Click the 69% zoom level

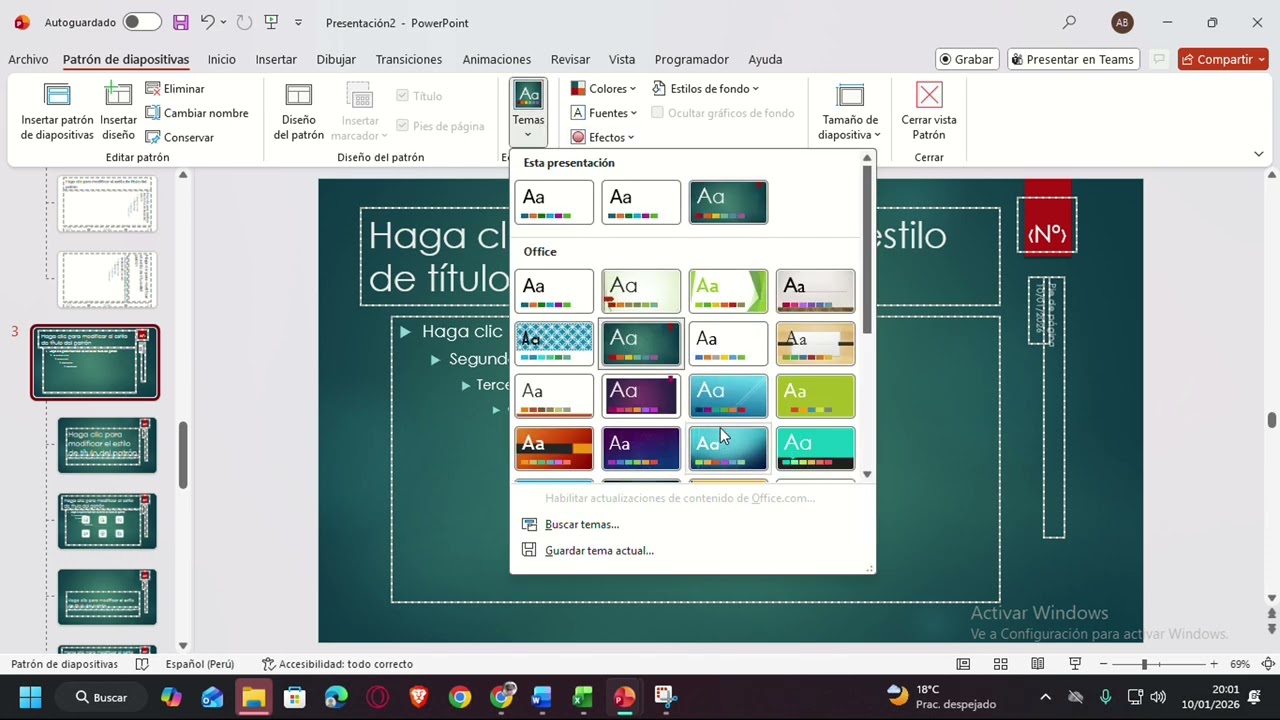[x=1240, y=664]
